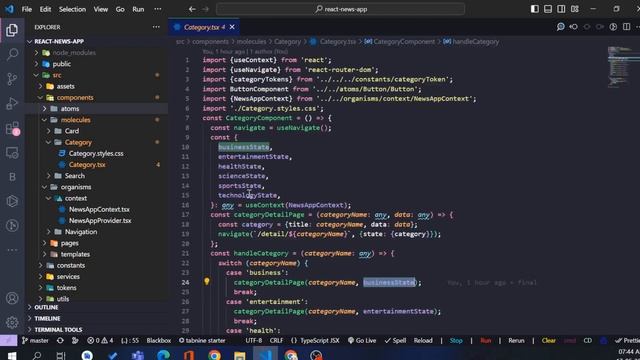Open the Explorer view in activity bar
The height and width of the screenshot is (360, 640).
coord(12,30)
